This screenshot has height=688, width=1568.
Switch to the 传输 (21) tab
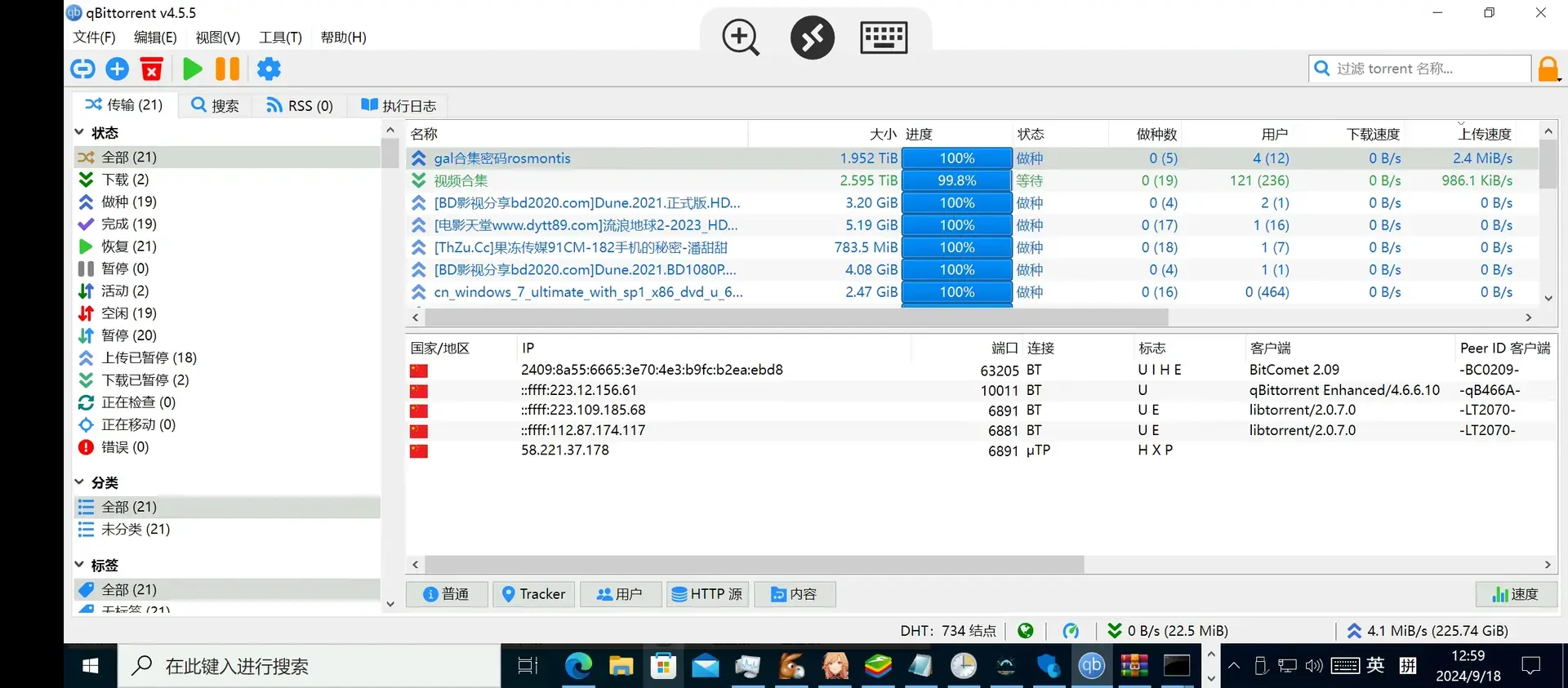[125, 104]
